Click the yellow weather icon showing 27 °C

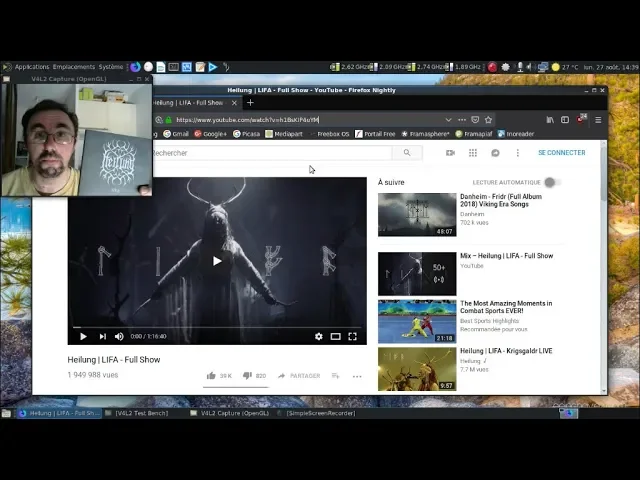point(556,67)
